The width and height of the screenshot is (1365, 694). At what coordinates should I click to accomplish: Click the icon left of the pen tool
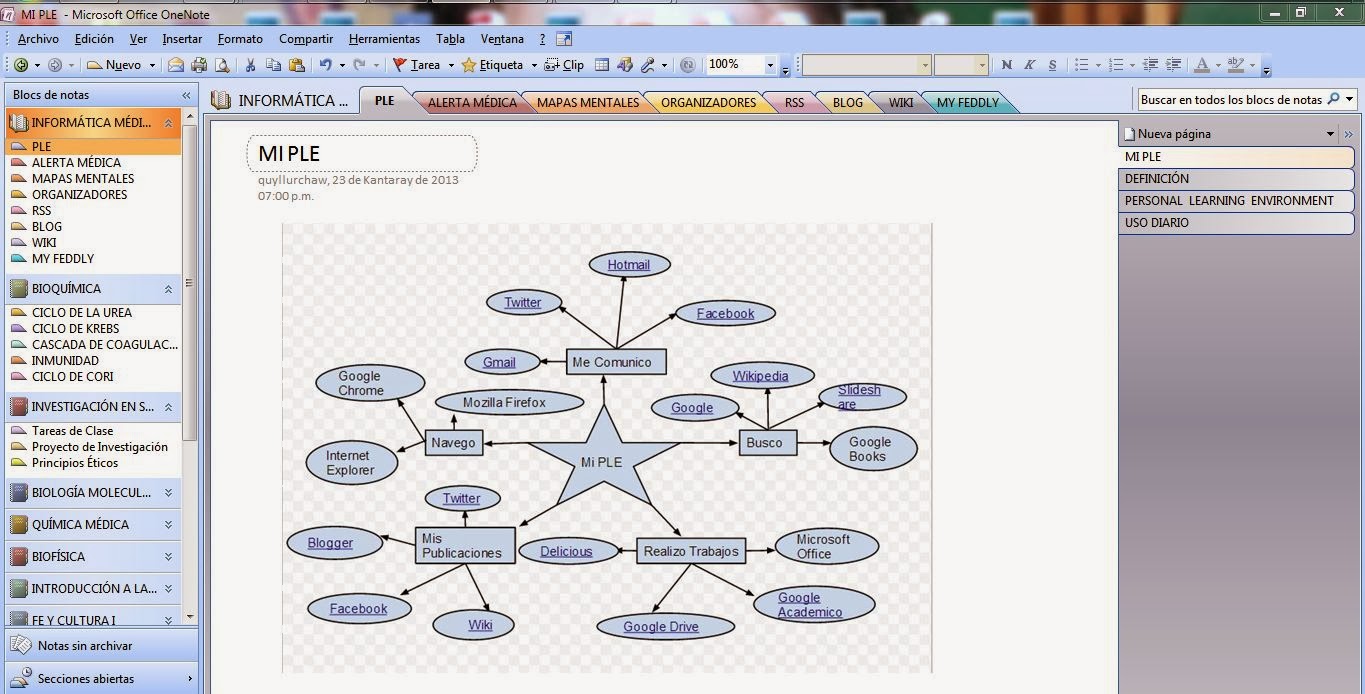click(625, 65)
